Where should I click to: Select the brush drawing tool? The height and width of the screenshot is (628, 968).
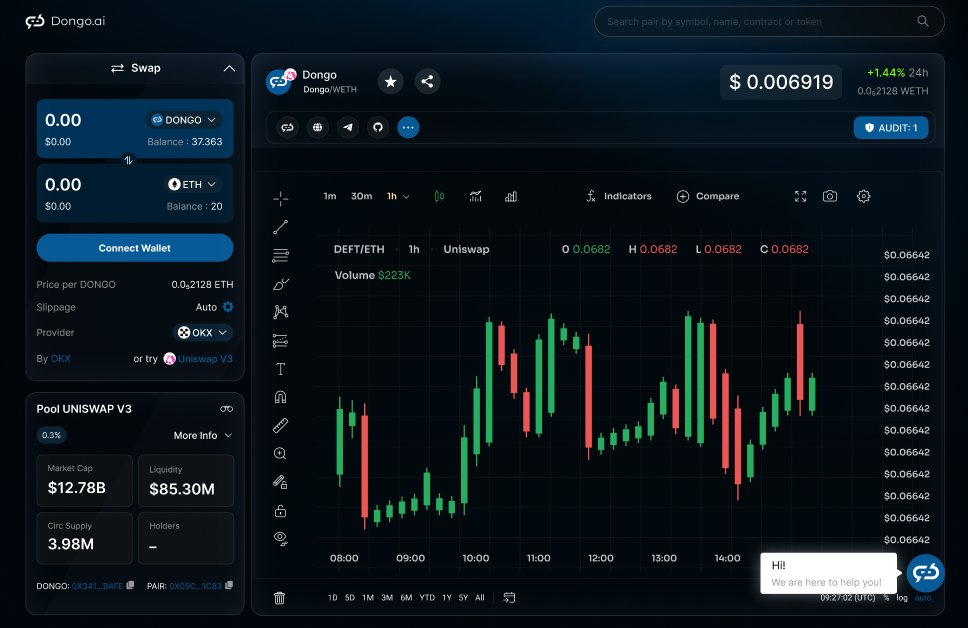pos(280,284)
